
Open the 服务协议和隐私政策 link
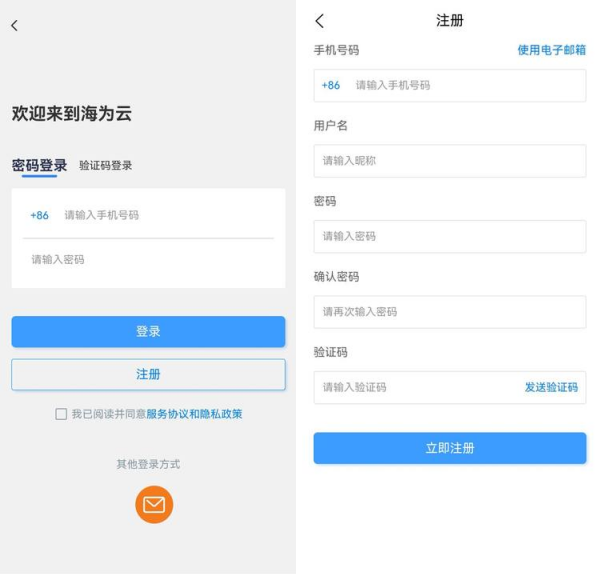194,414
